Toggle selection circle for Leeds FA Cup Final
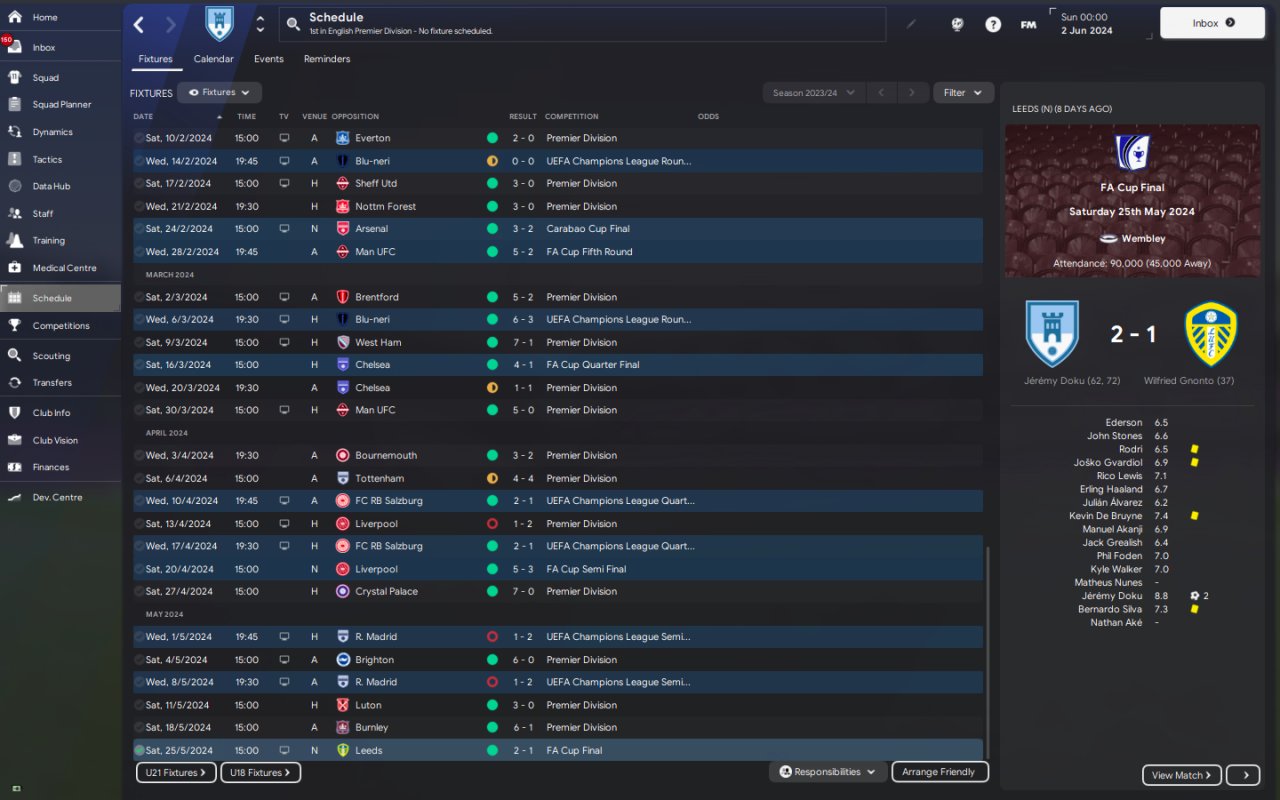 coord(139,750)
